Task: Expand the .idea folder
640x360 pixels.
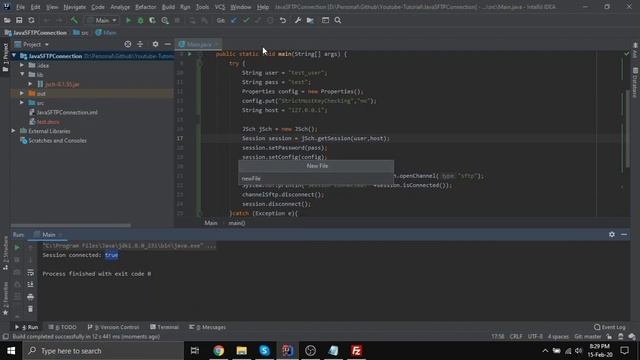Action: [x=22, y=65]
